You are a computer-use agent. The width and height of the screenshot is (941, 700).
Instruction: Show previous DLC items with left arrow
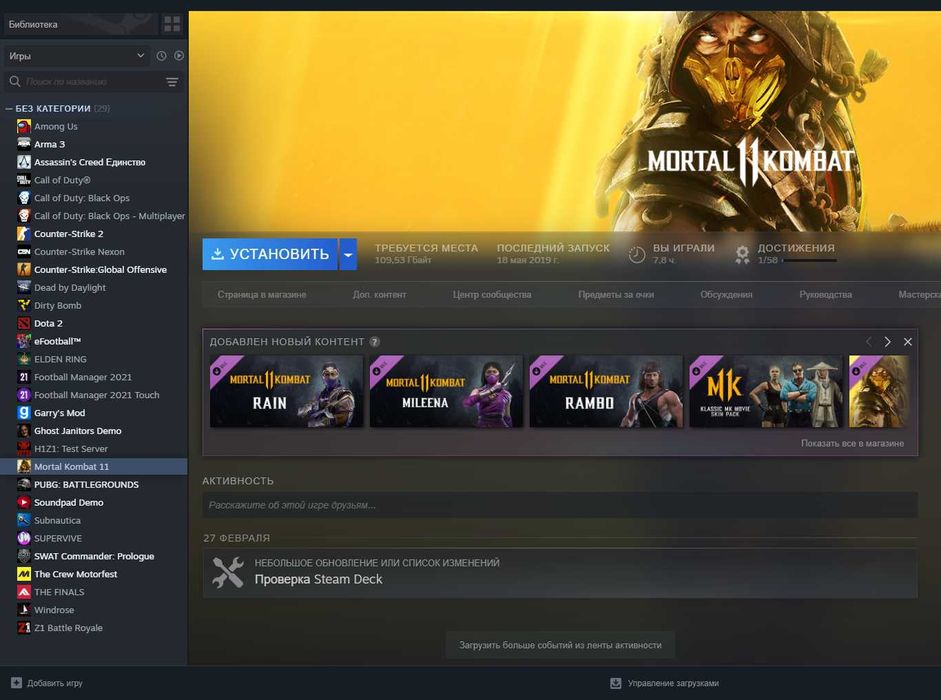coord(868,342)
